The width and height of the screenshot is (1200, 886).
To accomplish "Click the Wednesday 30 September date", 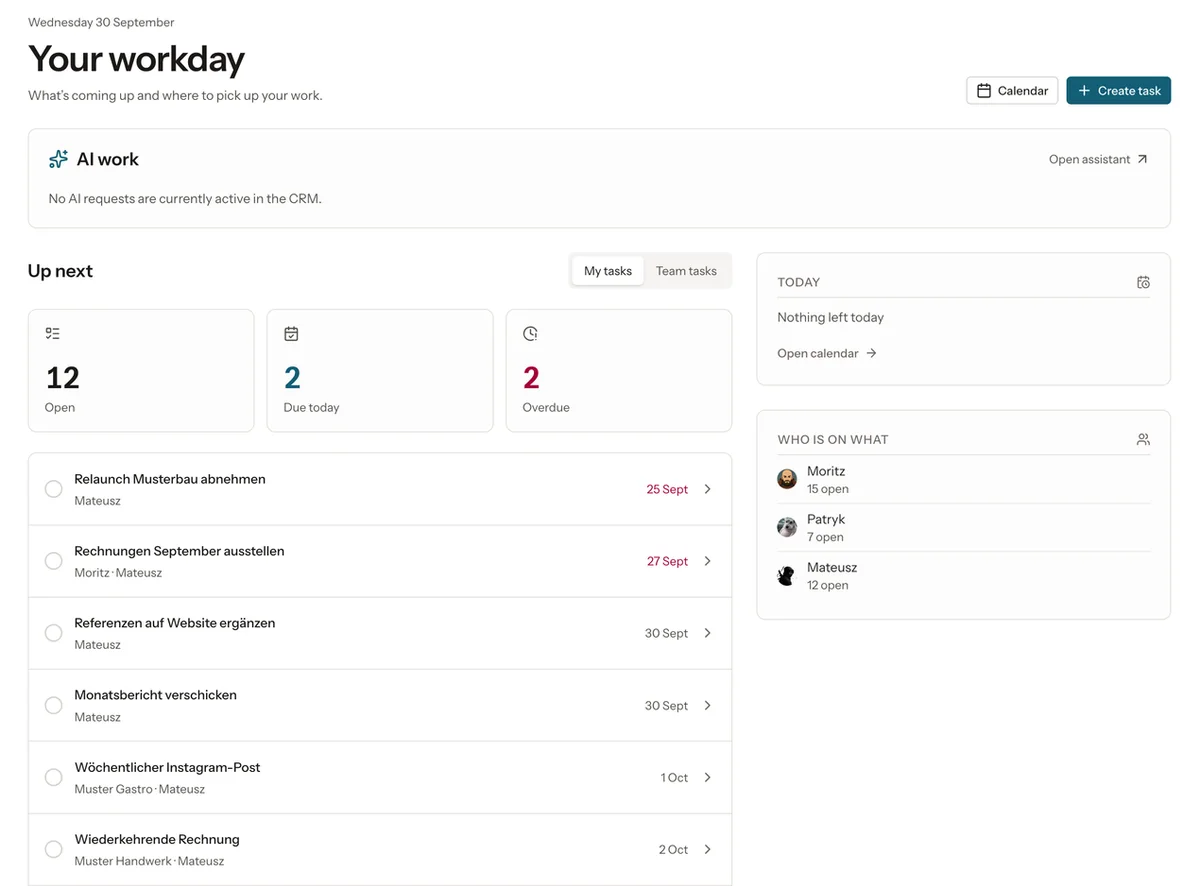I will (101, 22).
